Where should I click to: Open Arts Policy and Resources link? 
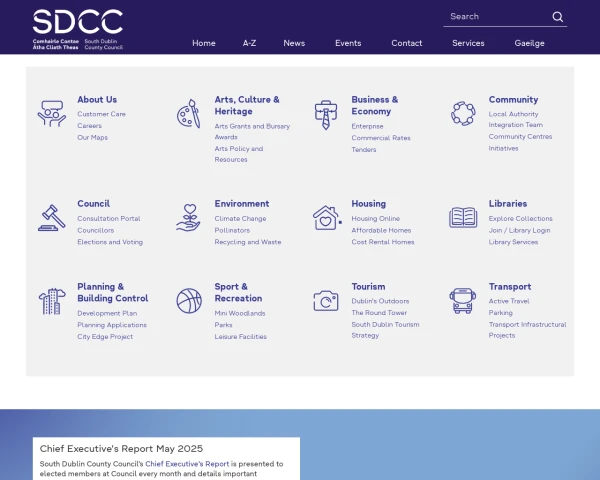(238, 154)
